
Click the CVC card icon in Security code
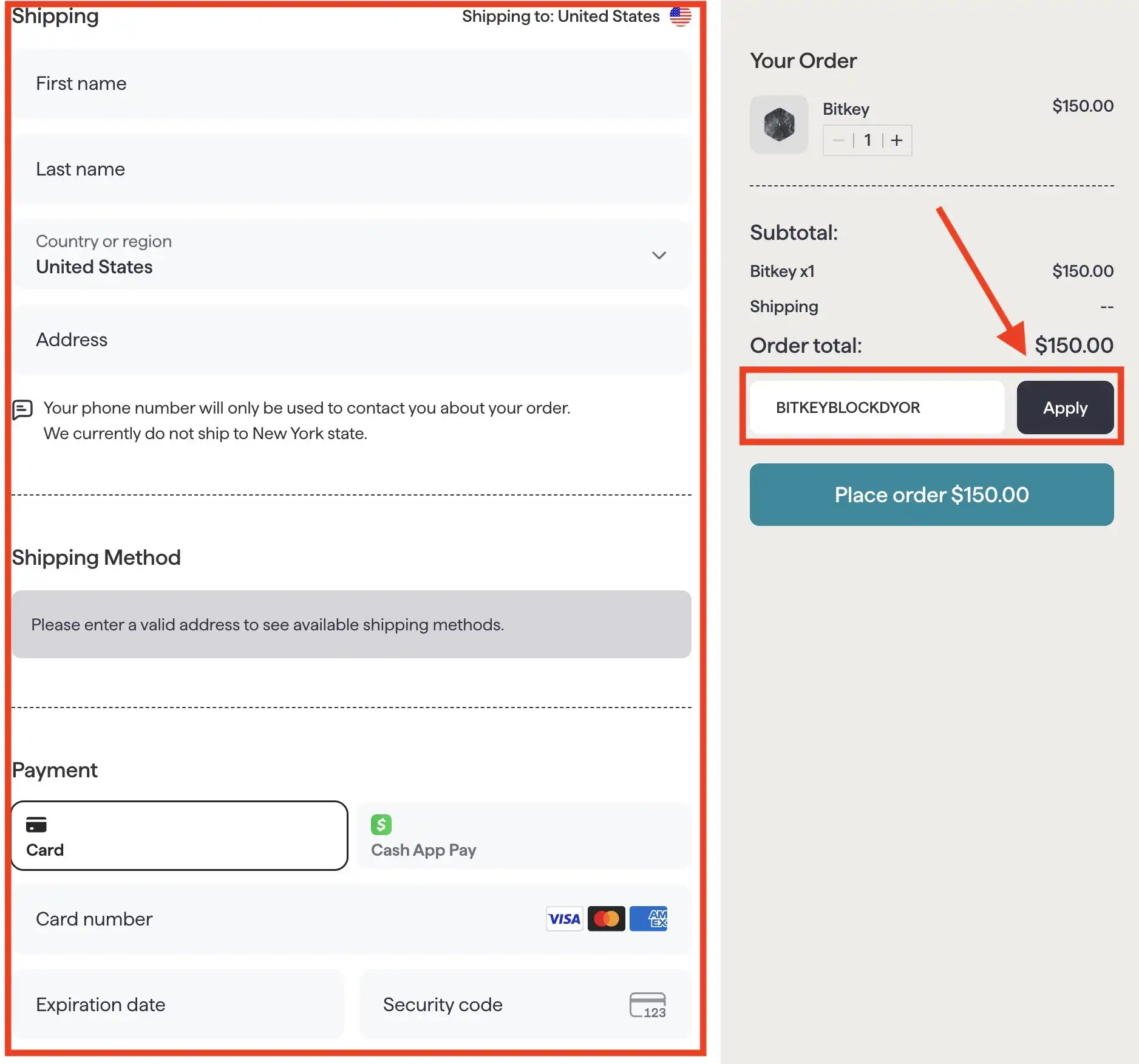(647, 1005)
